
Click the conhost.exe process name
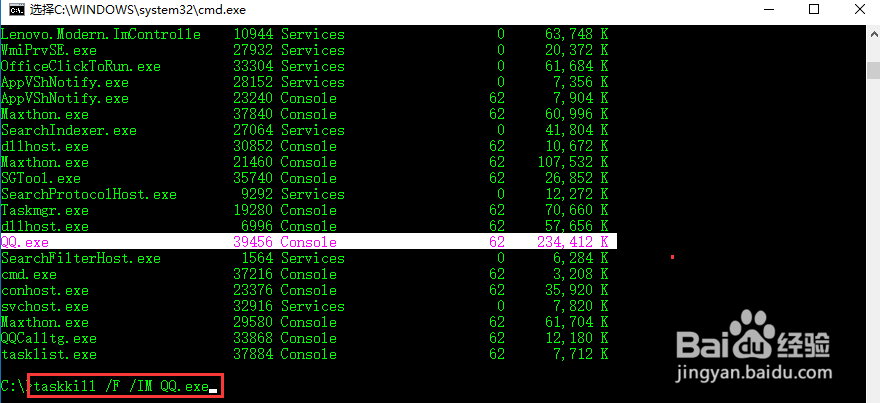pyautogui.click(x=45, y=290)
